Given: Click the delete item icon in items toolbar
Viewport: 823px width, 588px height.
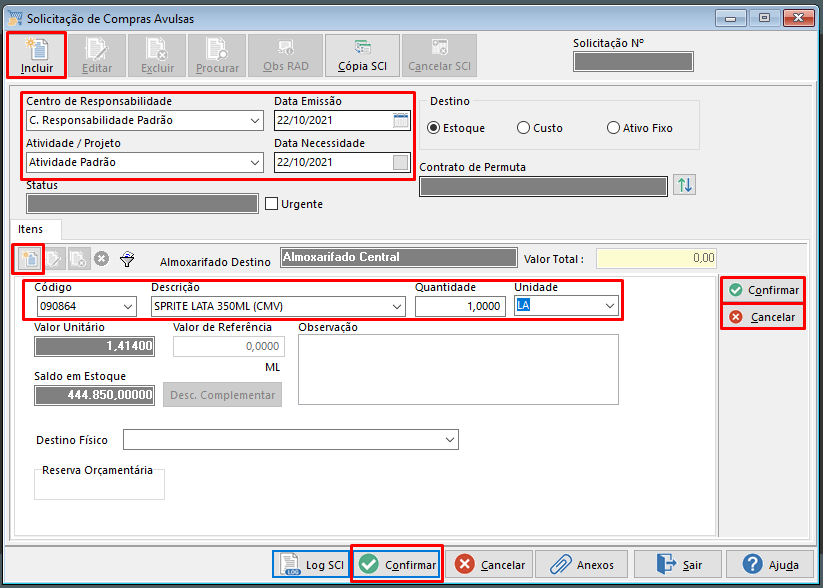Looking at the screenshot, I should (x=78, y=259).
